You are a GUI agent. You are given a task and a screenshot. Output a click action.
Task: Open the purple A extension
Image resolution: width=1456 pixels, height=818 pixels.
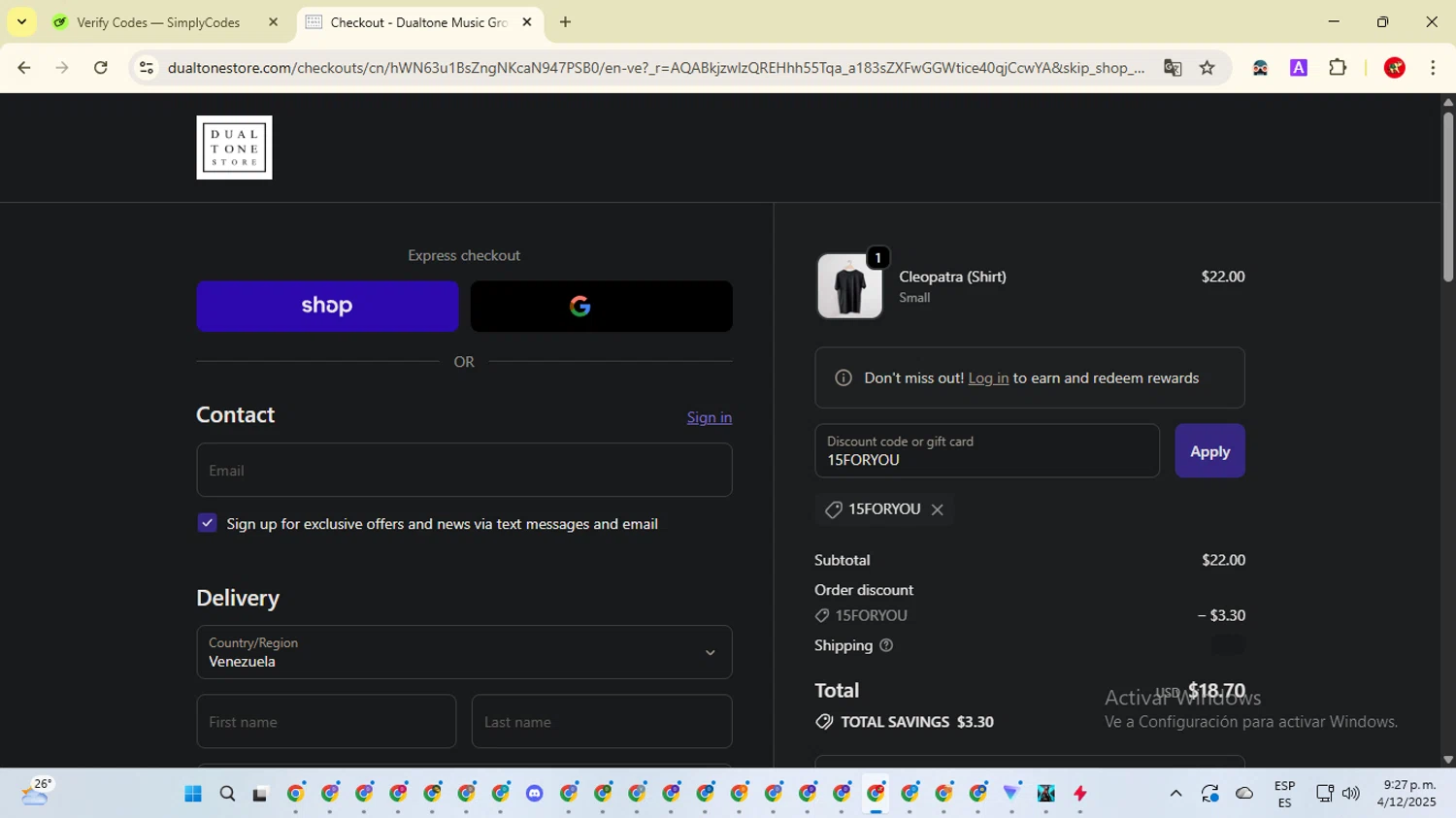point(1299,68)
